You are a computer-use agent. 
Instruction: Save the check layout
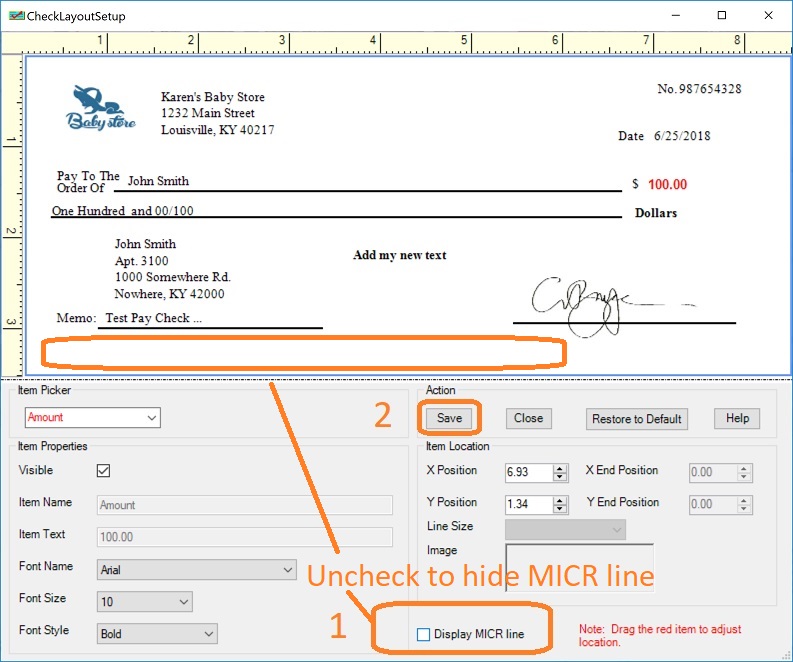tap(449, 418)
